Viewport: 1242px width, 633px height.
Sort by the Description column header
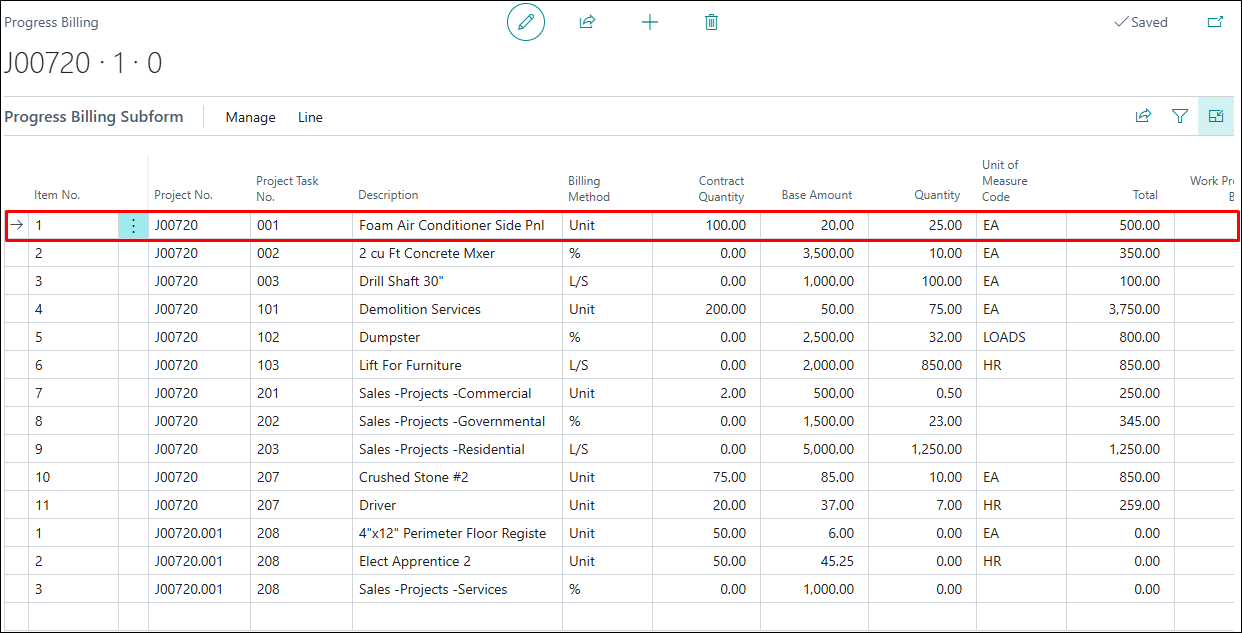point(388,195)
